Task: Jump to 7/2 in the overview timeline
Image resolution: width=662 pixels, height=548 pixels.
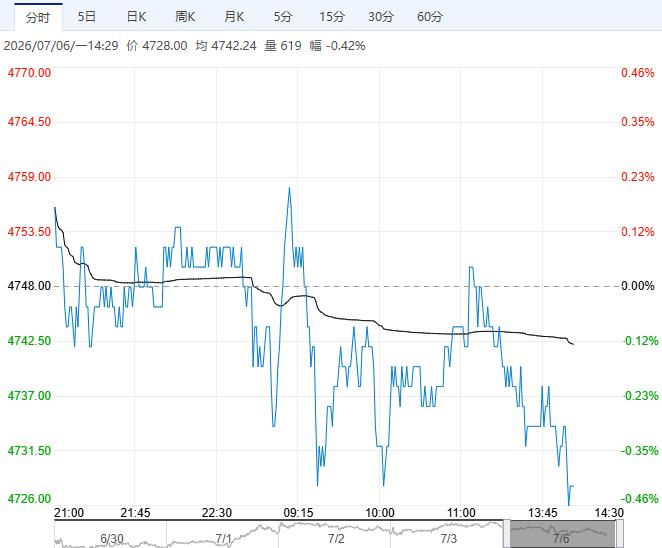Action: tap(336, 539)
